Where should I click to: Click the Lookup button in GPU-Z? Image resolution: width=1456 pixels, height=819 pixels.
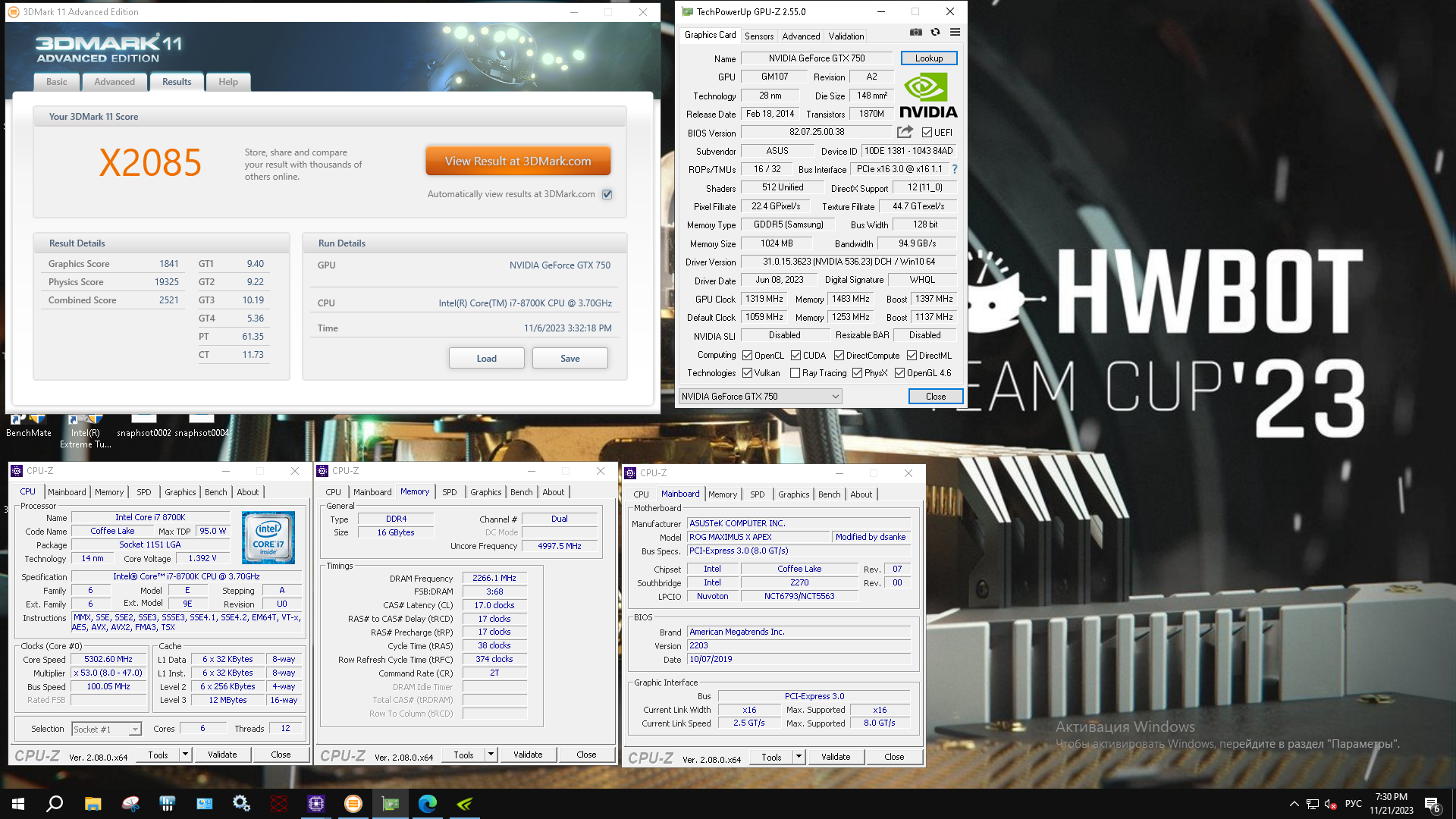(929, 58)
